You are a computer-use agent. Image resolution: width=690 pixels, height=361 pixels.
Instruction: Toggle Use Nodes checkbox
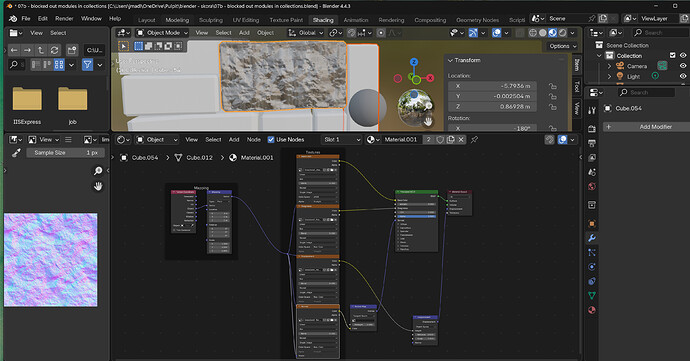point(271,140)
